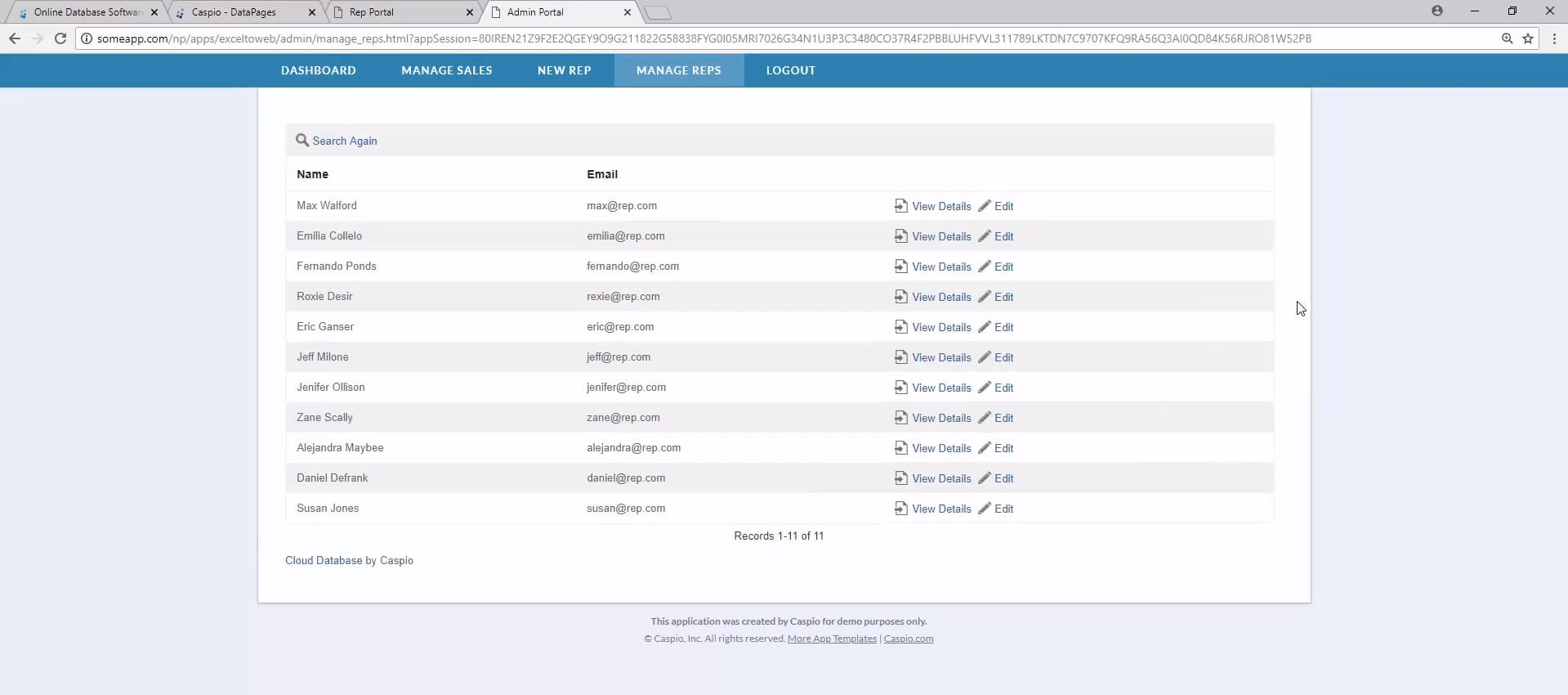Open the Chrome three-dot menu
The image size is (1568, 695).
[x=1553, y=38]
